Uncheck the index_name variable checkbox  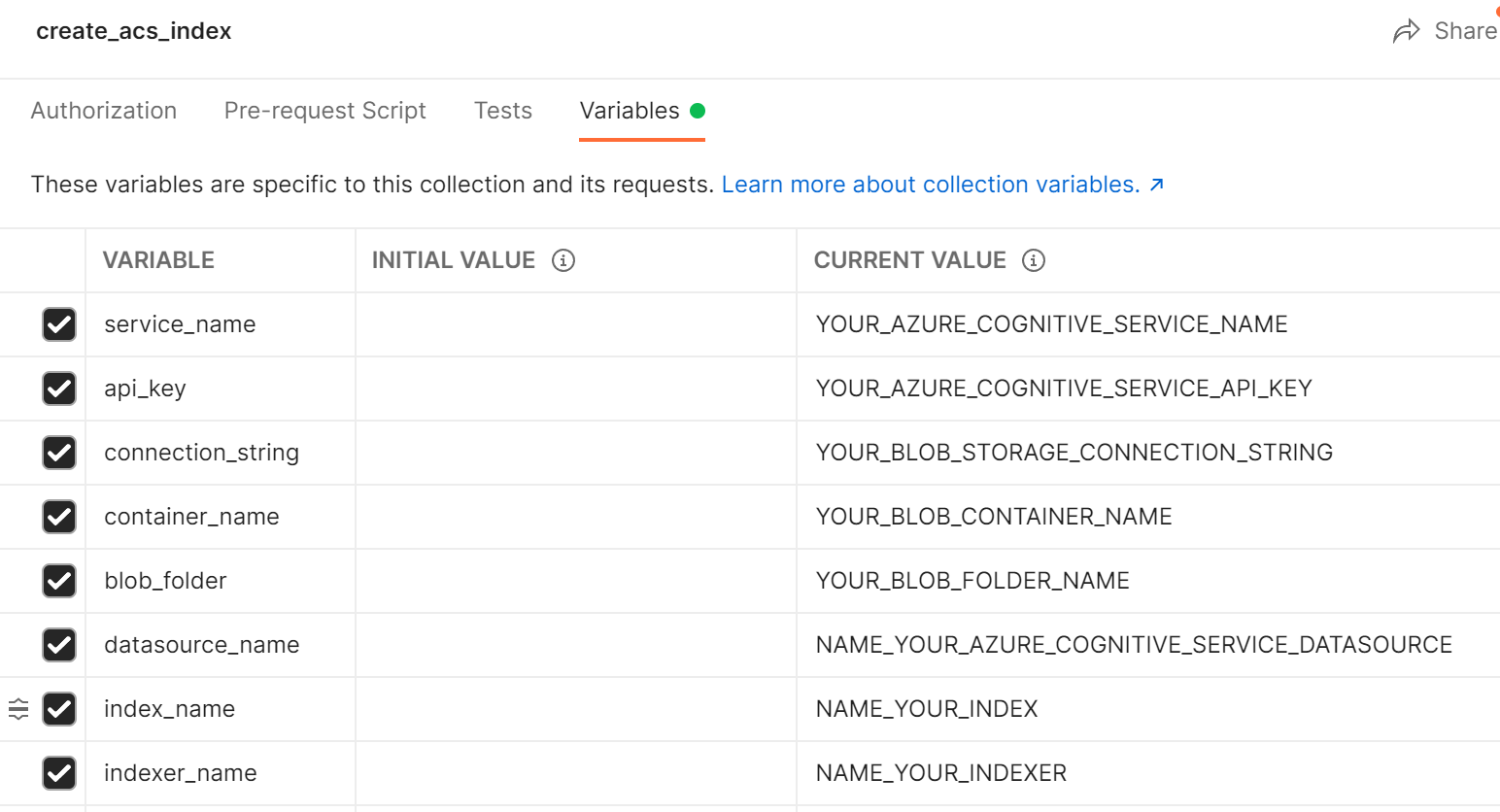tap(59, 709)
